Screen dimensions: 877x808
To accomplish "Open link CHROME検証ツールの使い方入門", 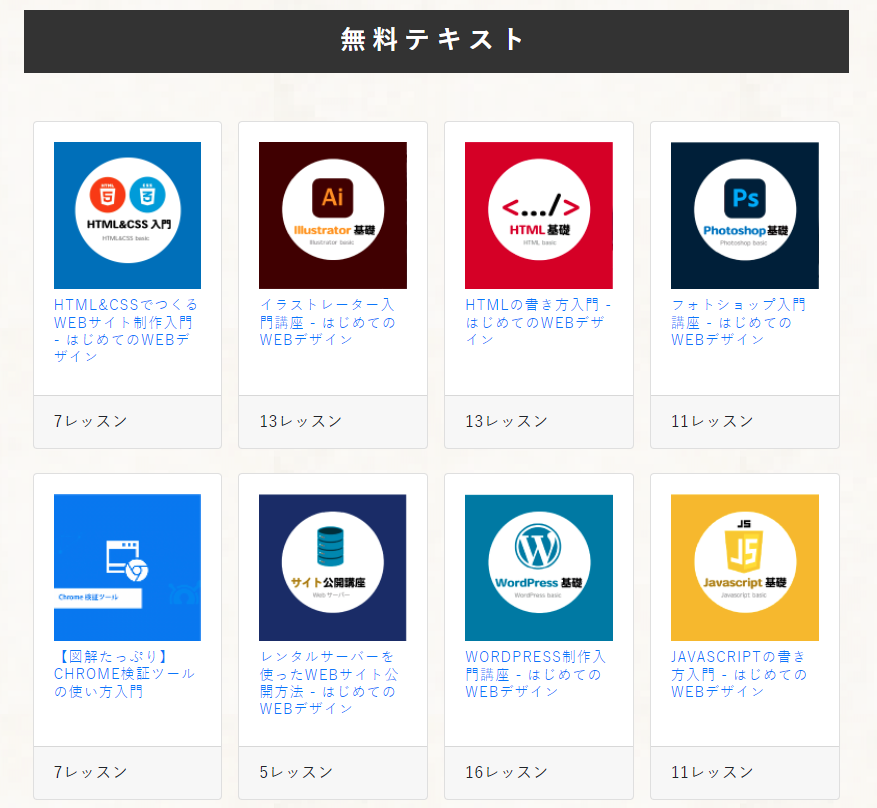I will pos(124,674).
